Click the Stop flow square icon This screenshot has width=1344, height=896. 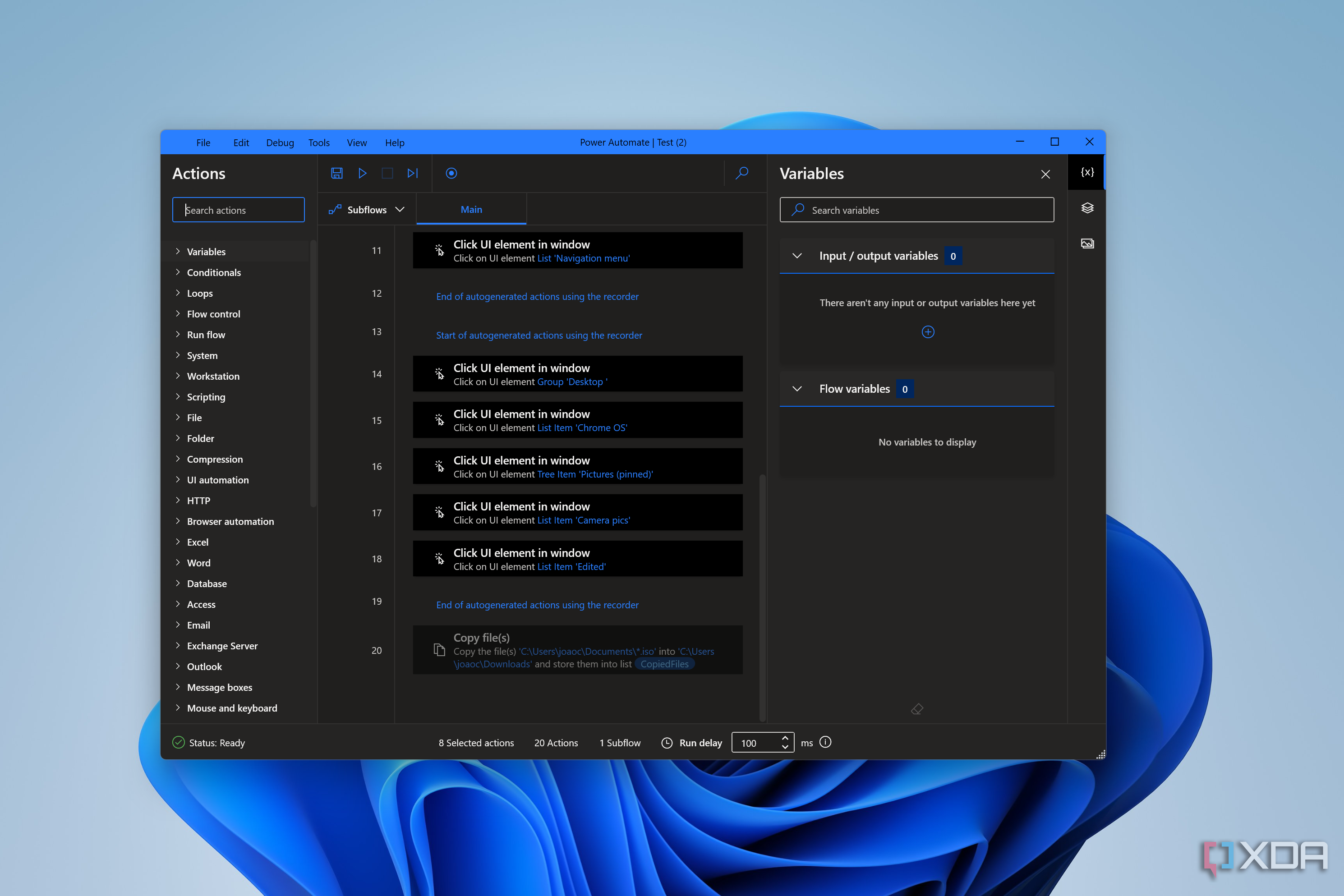click(387, 173)
